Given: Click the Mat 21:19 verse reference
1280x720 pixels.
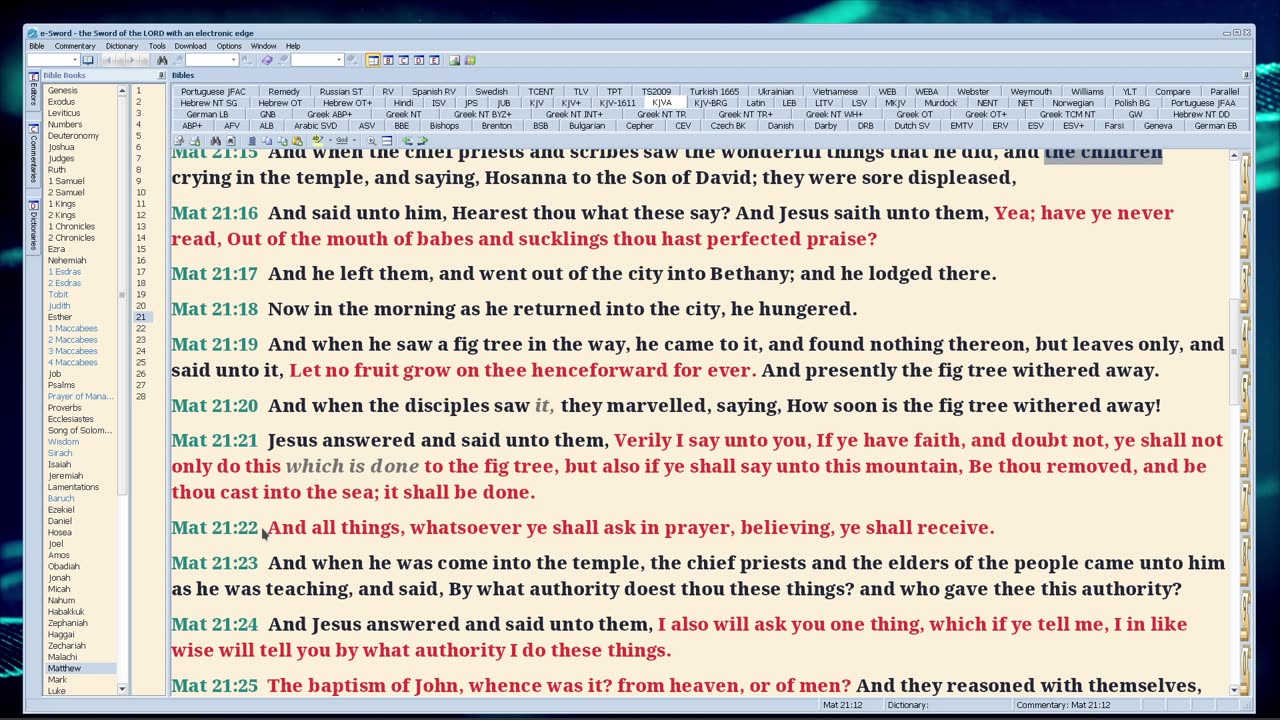Looking at the screenshot, I should click(x=214, y=344).
